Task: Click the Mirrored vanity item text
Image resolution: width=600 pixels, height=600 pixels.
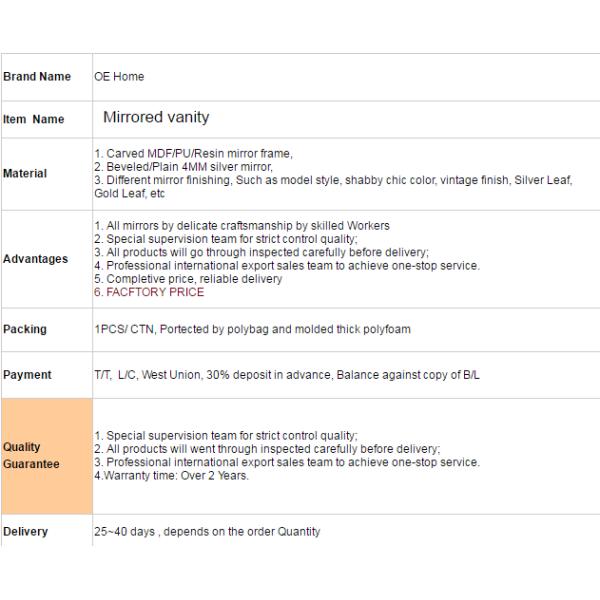Action: pyautogui.click(x=156, y=117)
